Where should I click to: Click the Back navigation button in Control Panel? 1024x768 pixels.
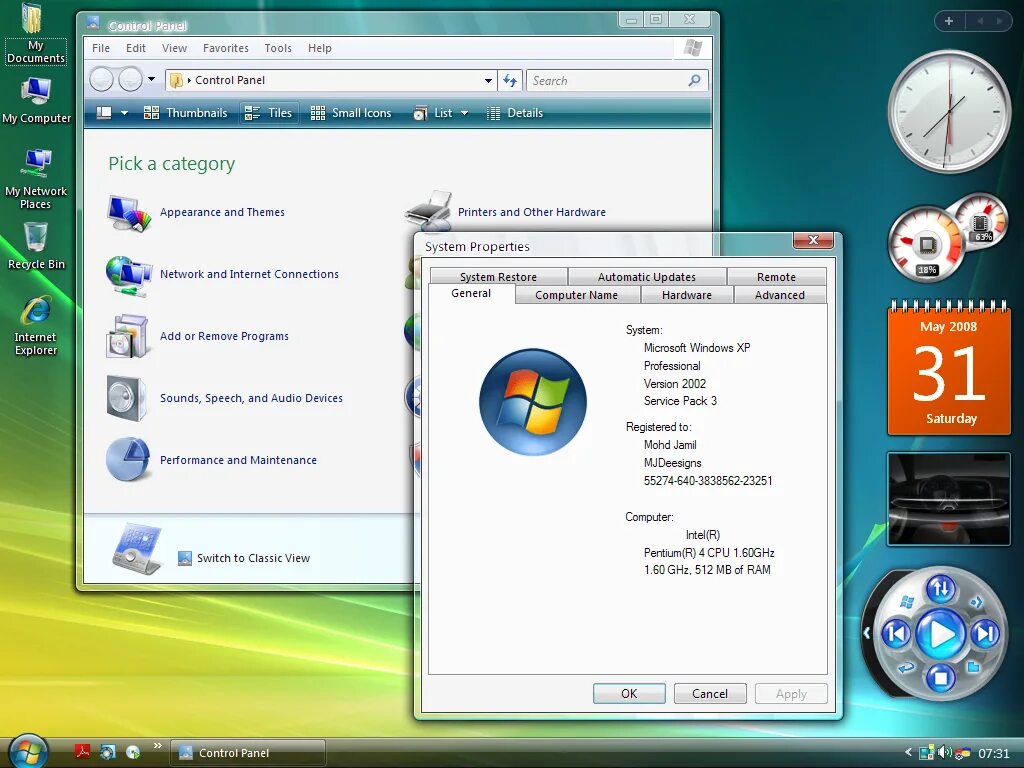point(101,80)
